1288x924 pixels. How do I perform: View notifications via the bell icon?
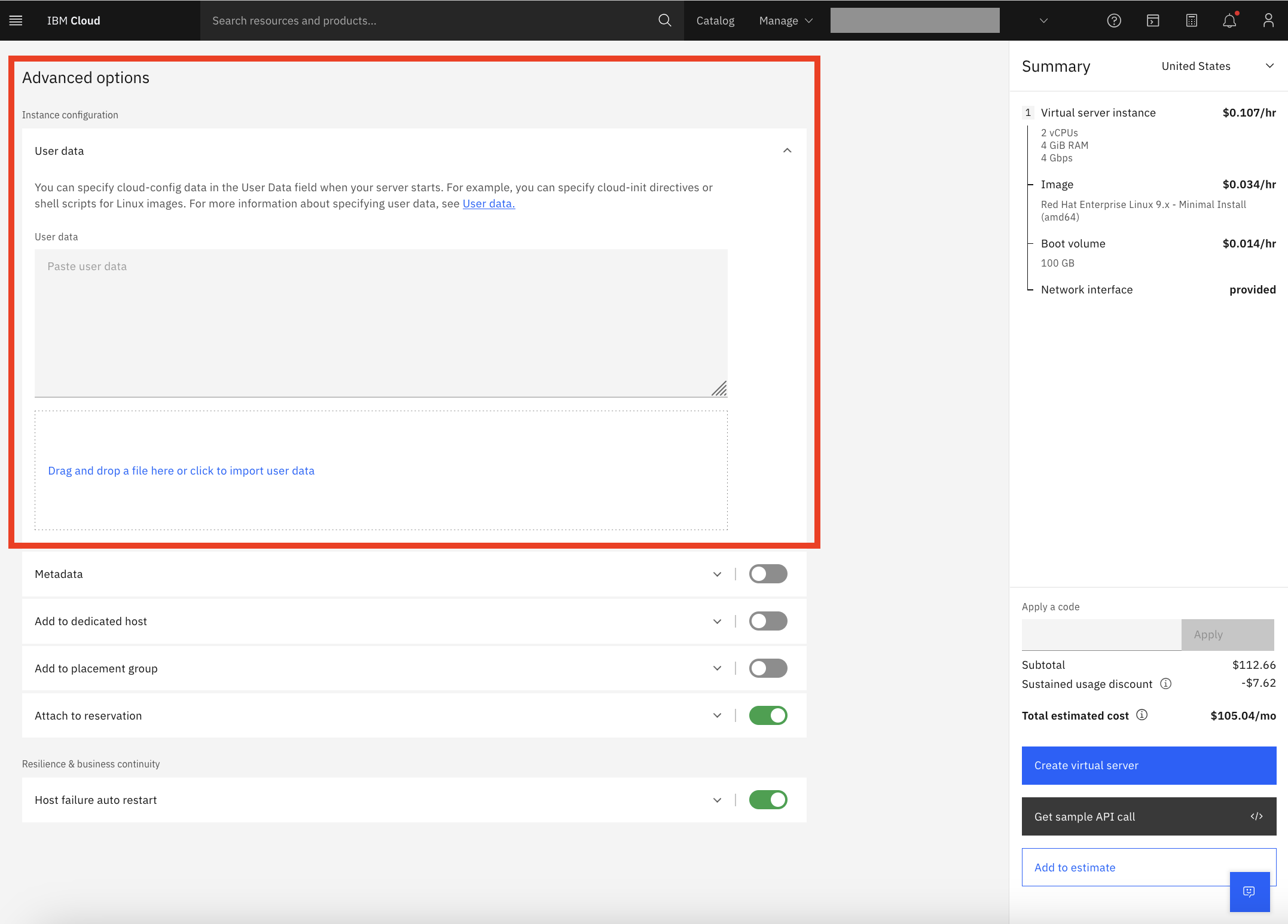tap(1229, 20)
